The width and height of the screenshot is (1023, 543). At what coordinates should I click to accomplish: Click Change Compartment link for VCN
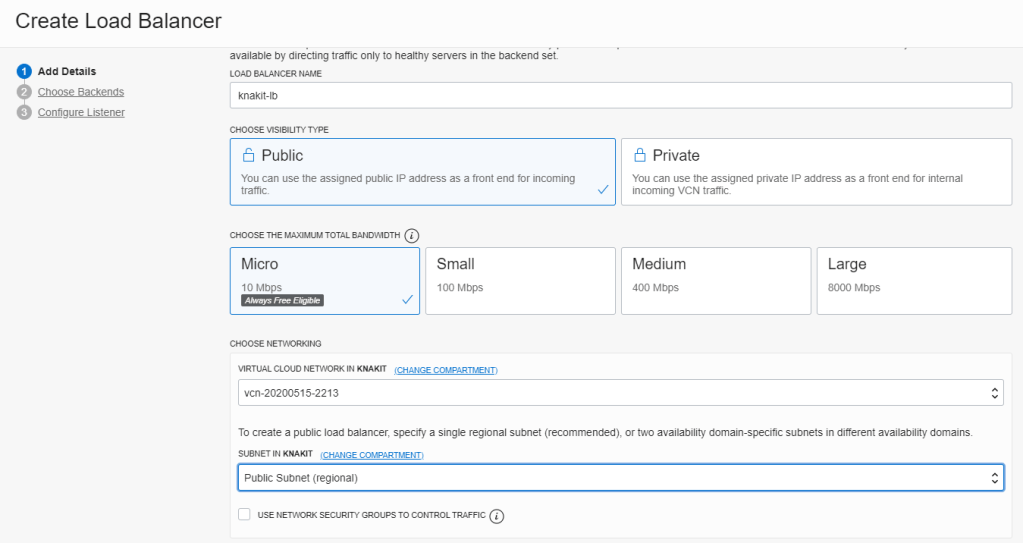(446, 370)
